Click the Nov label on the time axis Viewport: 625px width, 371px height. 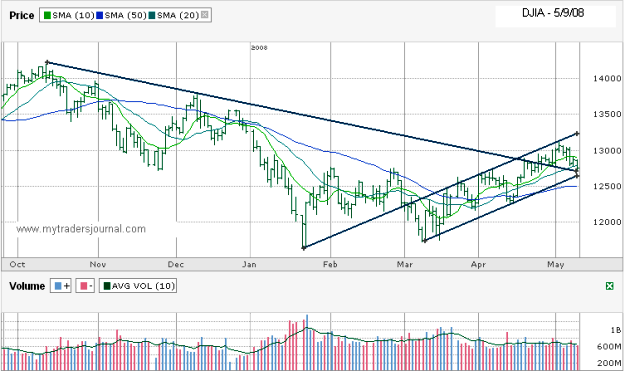(x=98, y=264)
